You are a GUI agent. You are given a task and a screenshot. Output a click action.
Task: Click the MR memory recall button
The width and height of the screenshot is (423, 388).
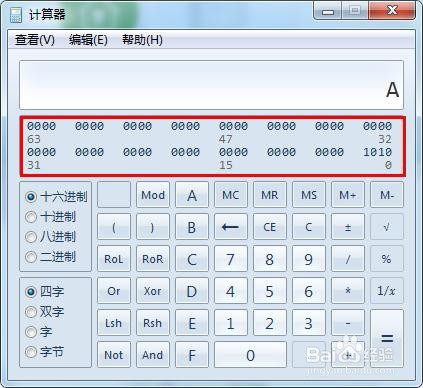[270, 195]
